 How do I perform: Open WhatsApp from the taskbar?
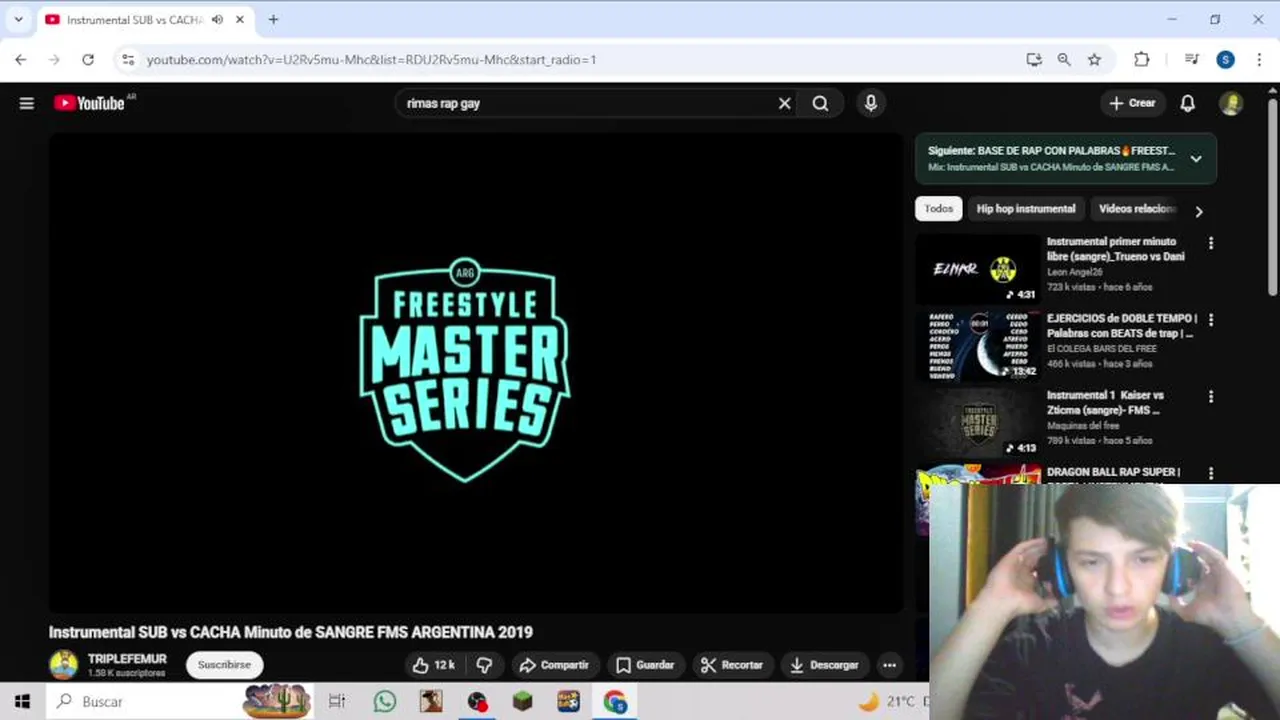(385, 702)
